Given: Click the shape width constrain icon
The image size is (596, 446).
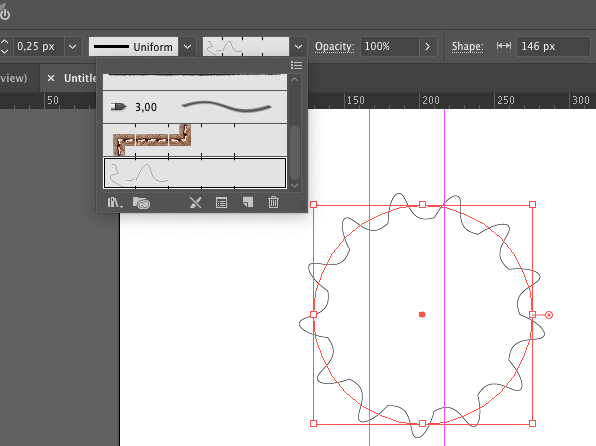Looking at the screenshot, I should pyautogui.click(x=504, y=46).
